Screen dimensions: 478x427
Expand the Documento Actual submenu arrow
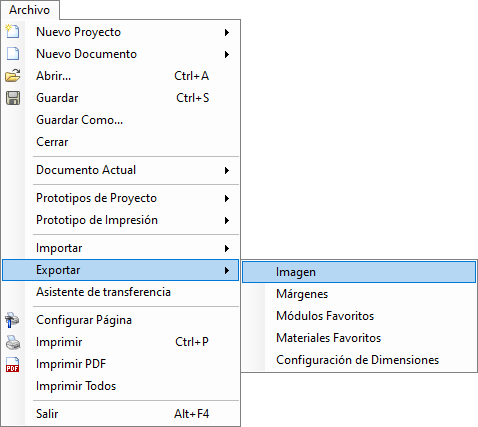tap(227, 170)
